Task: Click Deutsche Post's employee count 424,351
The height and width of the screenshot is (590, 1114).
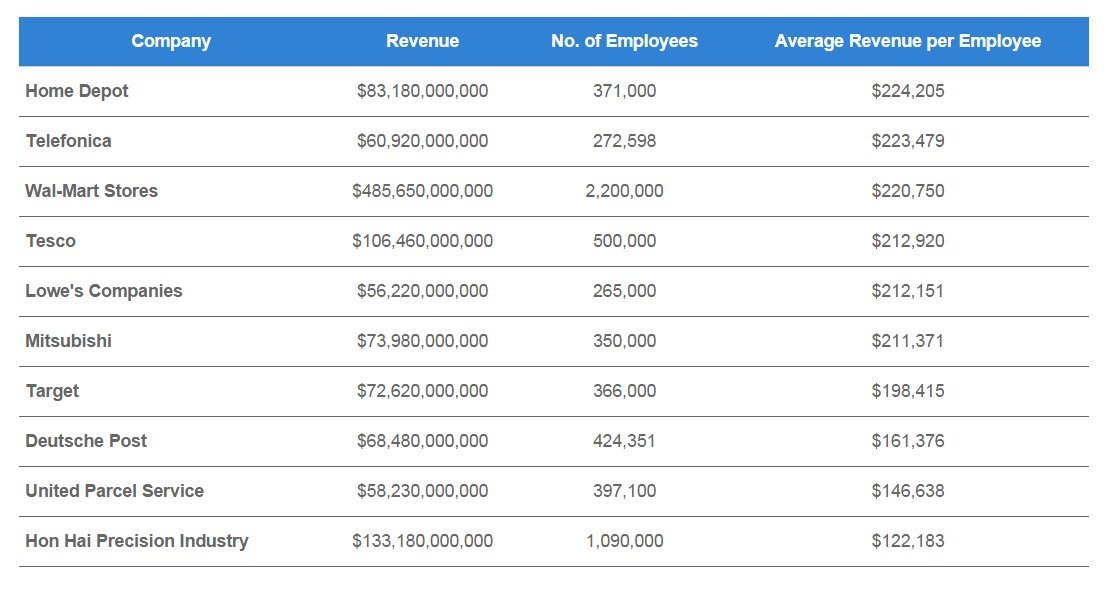Action: point(625,441)
